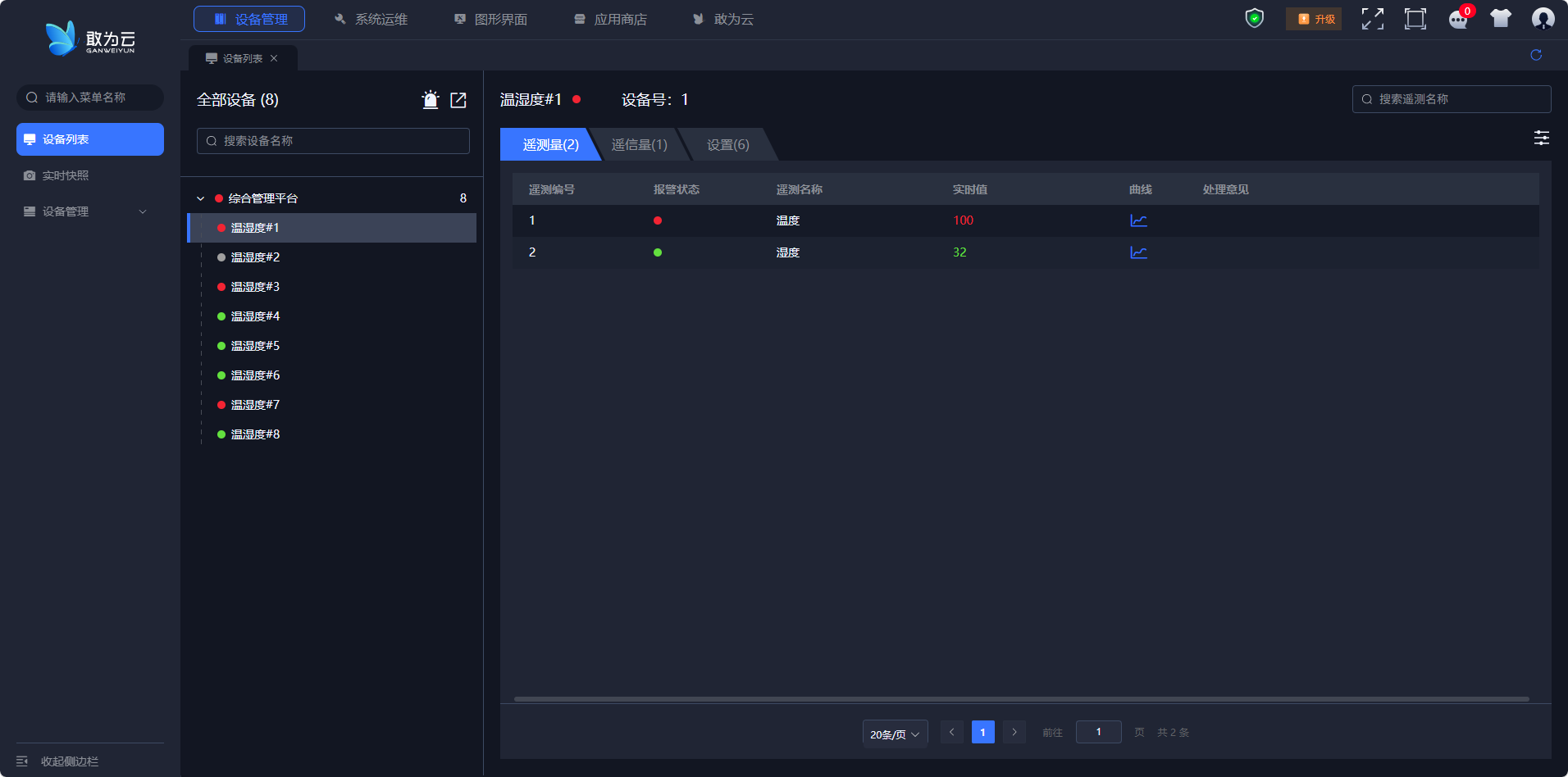
Task: Open device list in external window icon
Action: pos(458,100)
